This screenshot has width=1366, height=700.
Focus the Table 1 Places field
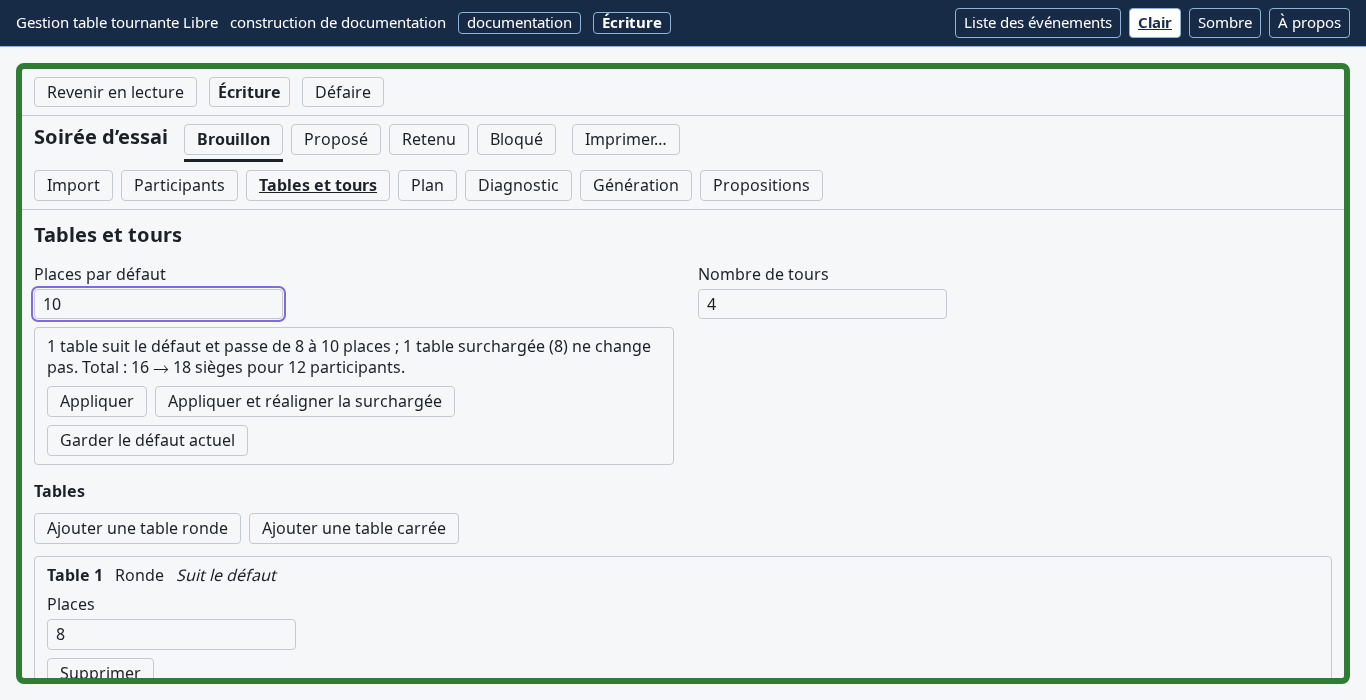click(x=171, y=634)
